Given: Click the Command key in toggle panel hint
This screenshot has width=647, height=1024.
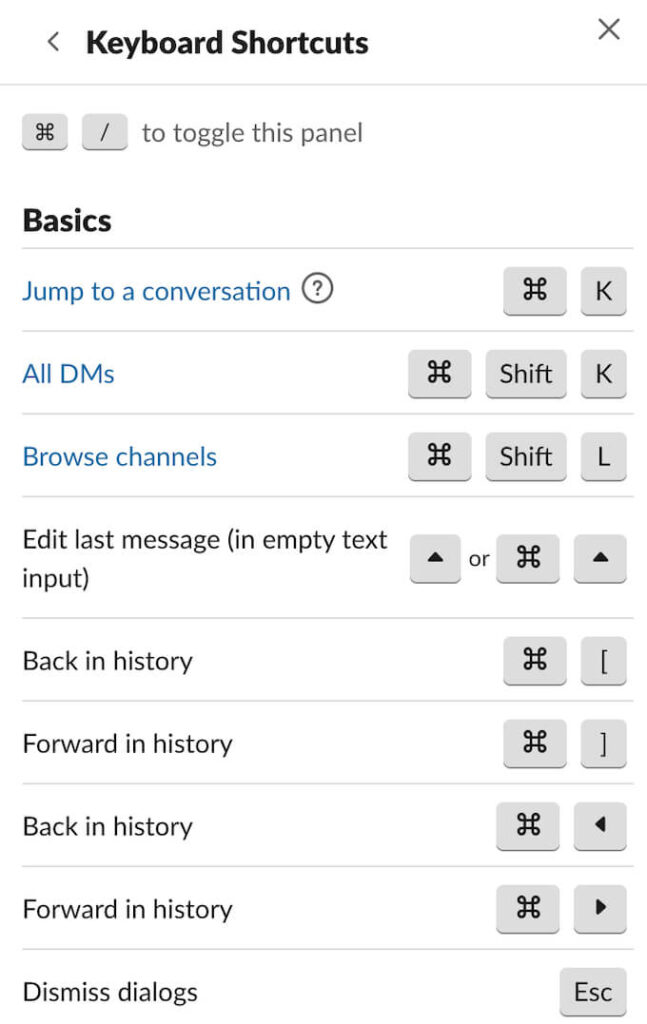Looking at the screenshot, I should [45, 133].
